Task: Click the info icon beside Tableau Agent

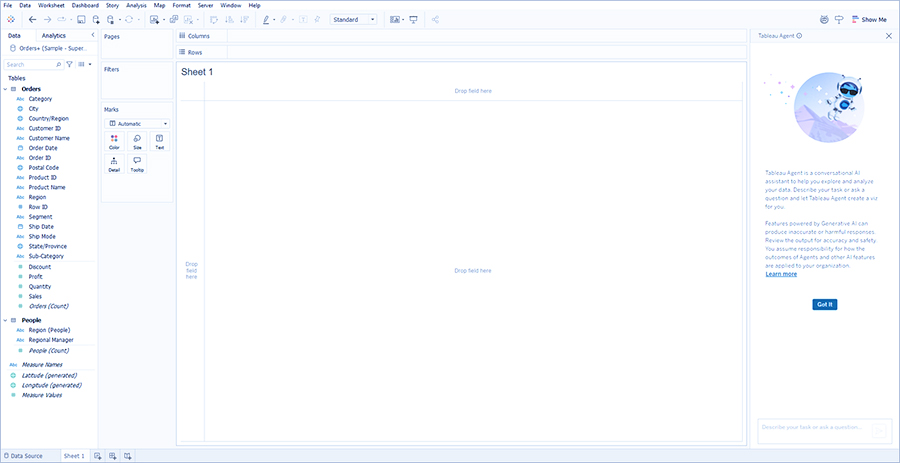Action: (x=800, y=36)
